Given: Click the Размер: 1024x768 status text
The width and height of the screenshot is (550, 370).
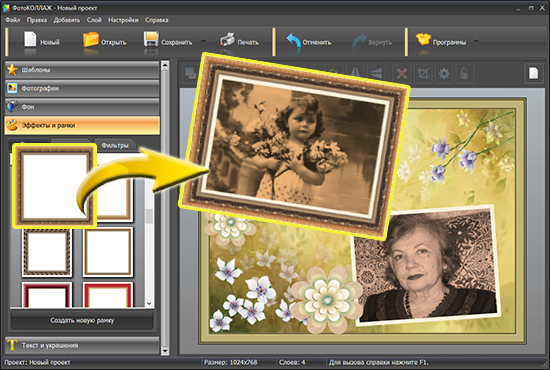Looking at the screenshot, I should (230, 362).
